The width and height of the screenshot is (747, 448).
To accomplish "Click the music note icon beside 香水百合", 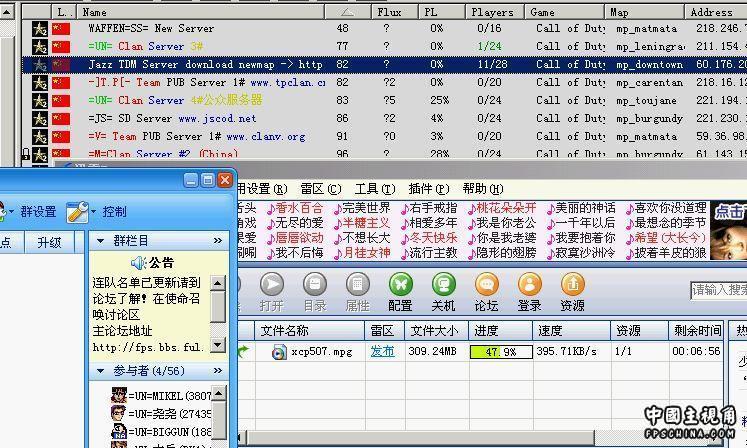I will coord(271,209).
